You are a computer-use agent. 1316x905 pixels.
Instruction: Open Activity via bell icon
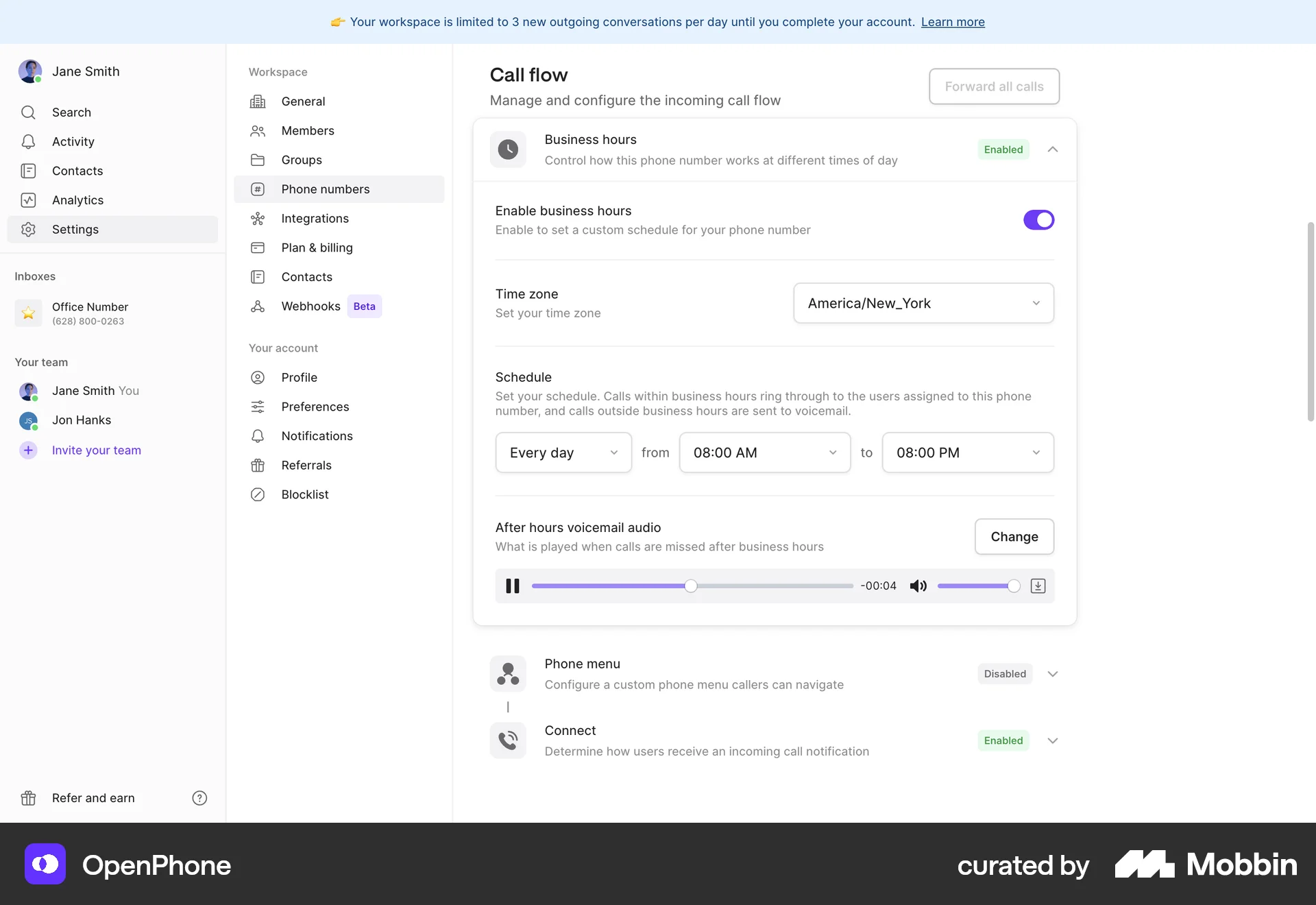pyautogui.click(x=28, y=142)
